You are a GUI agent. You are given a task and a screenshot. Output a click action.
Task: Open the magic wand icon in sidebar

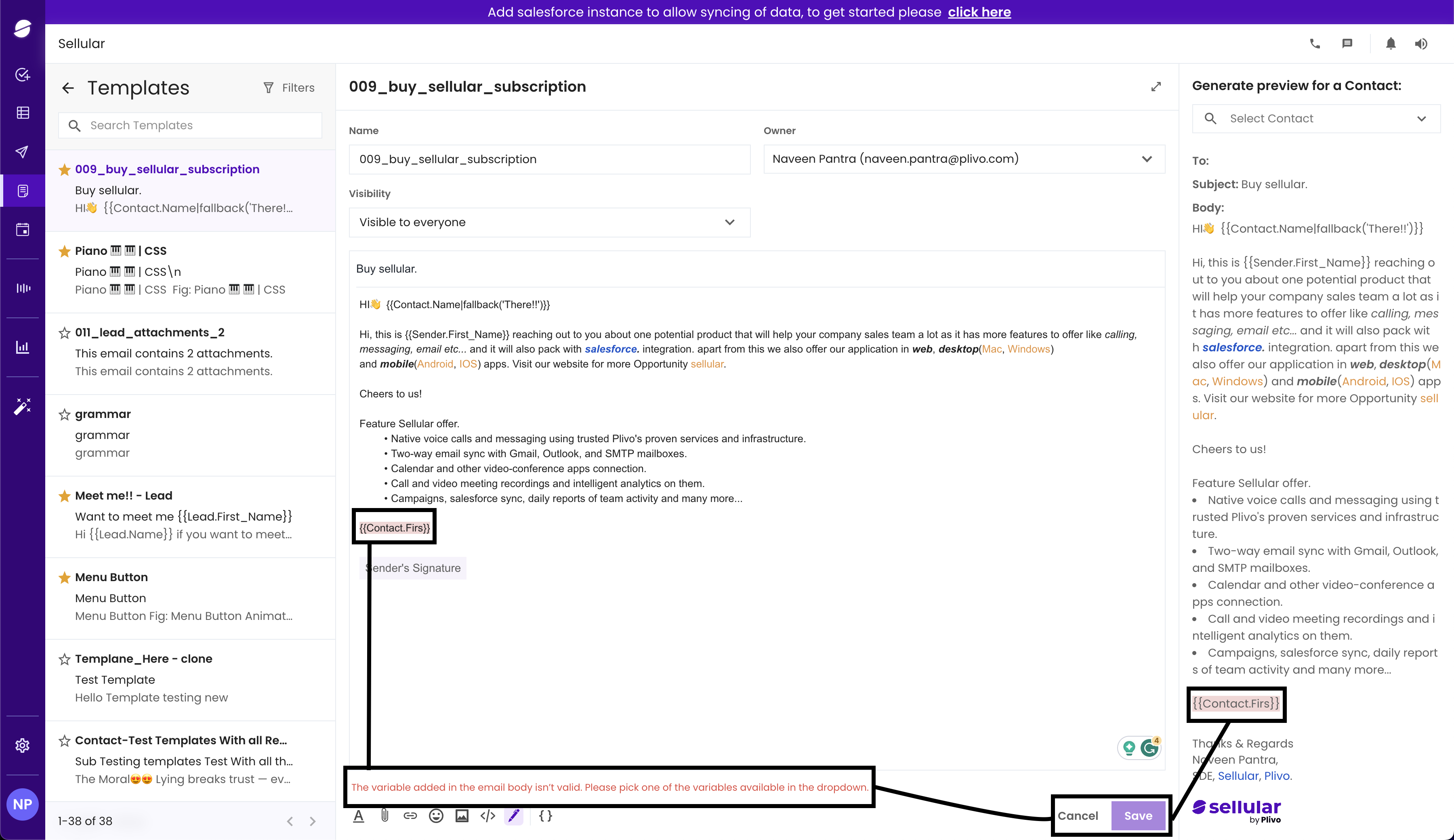(23, 406)
